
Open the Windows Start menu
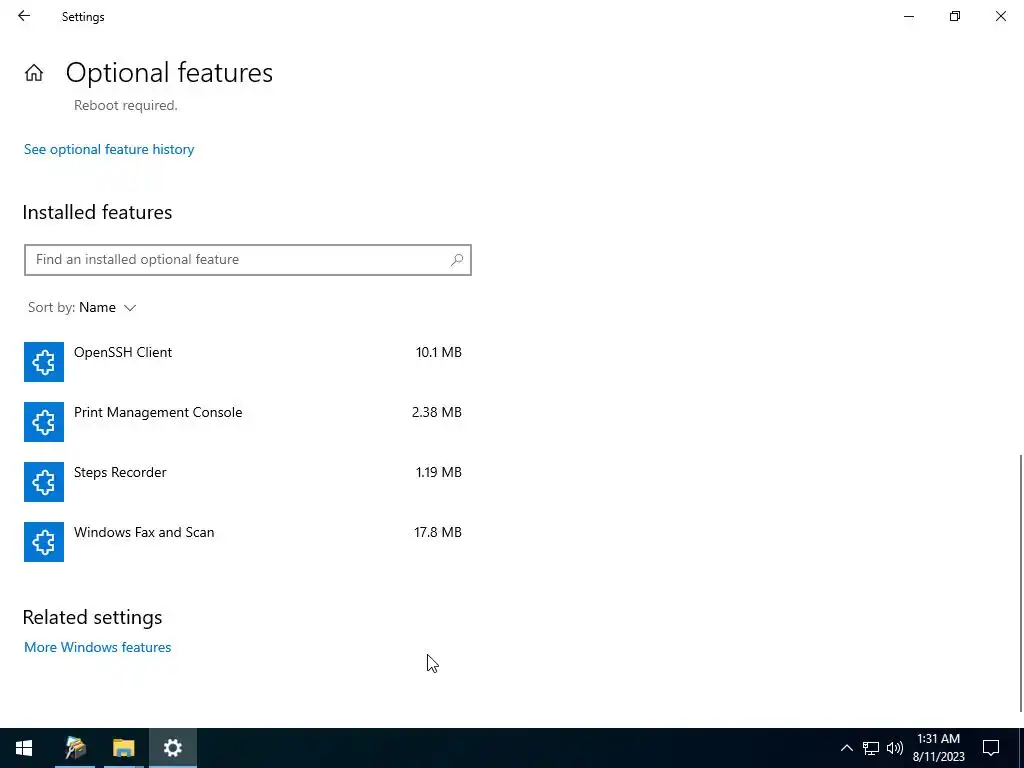coord(24,748)
